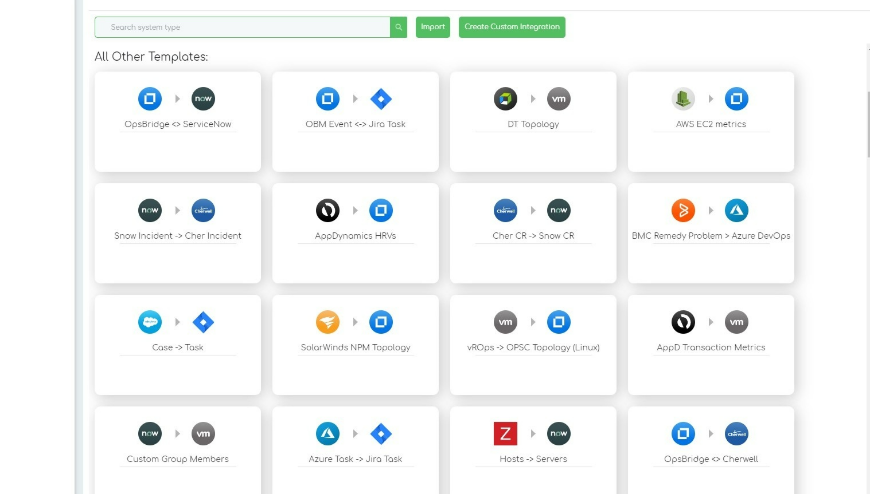The image size is (870, 494).
Task: Click Jira icon in OBM Event <-> Jira Task card
Action: pyautogui.click(x=381, y=99)
